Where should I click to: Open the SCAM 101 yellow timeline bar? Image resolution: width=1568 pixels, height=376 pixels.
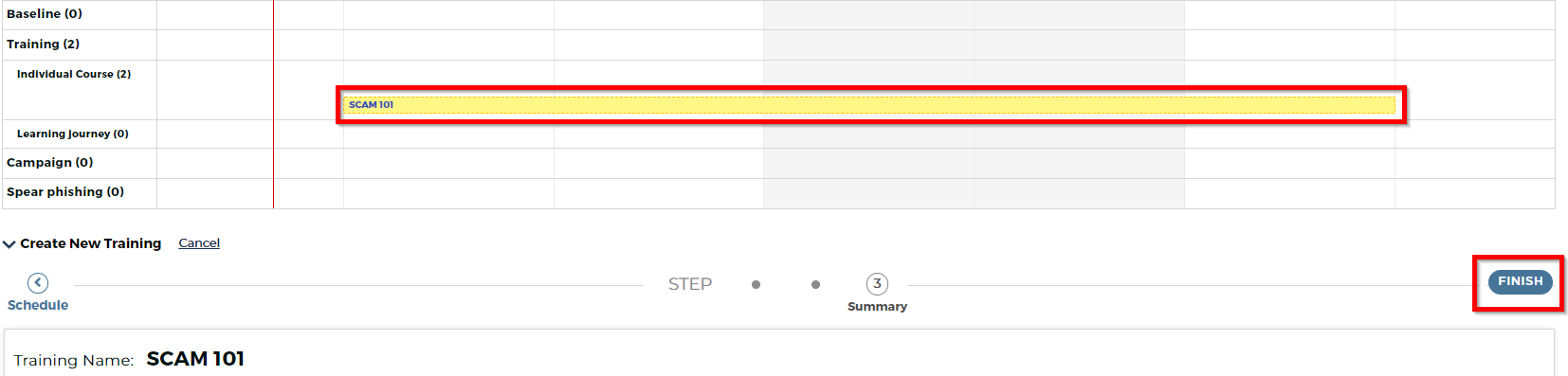pos(868,105)
